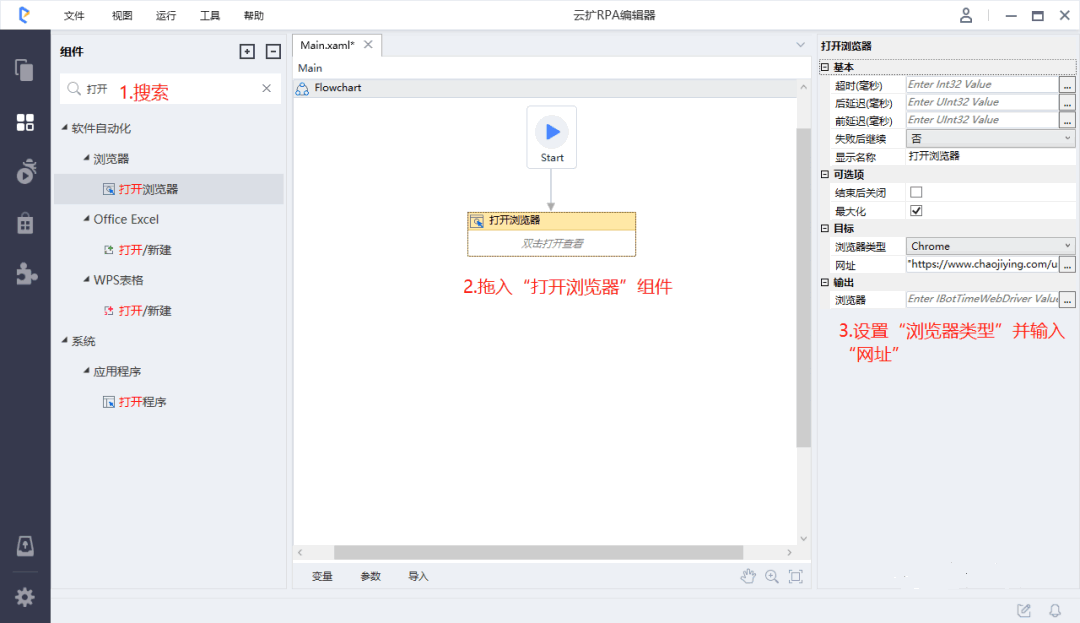Enable the 结束后关闭 checkbox

(x=916, y=192)
